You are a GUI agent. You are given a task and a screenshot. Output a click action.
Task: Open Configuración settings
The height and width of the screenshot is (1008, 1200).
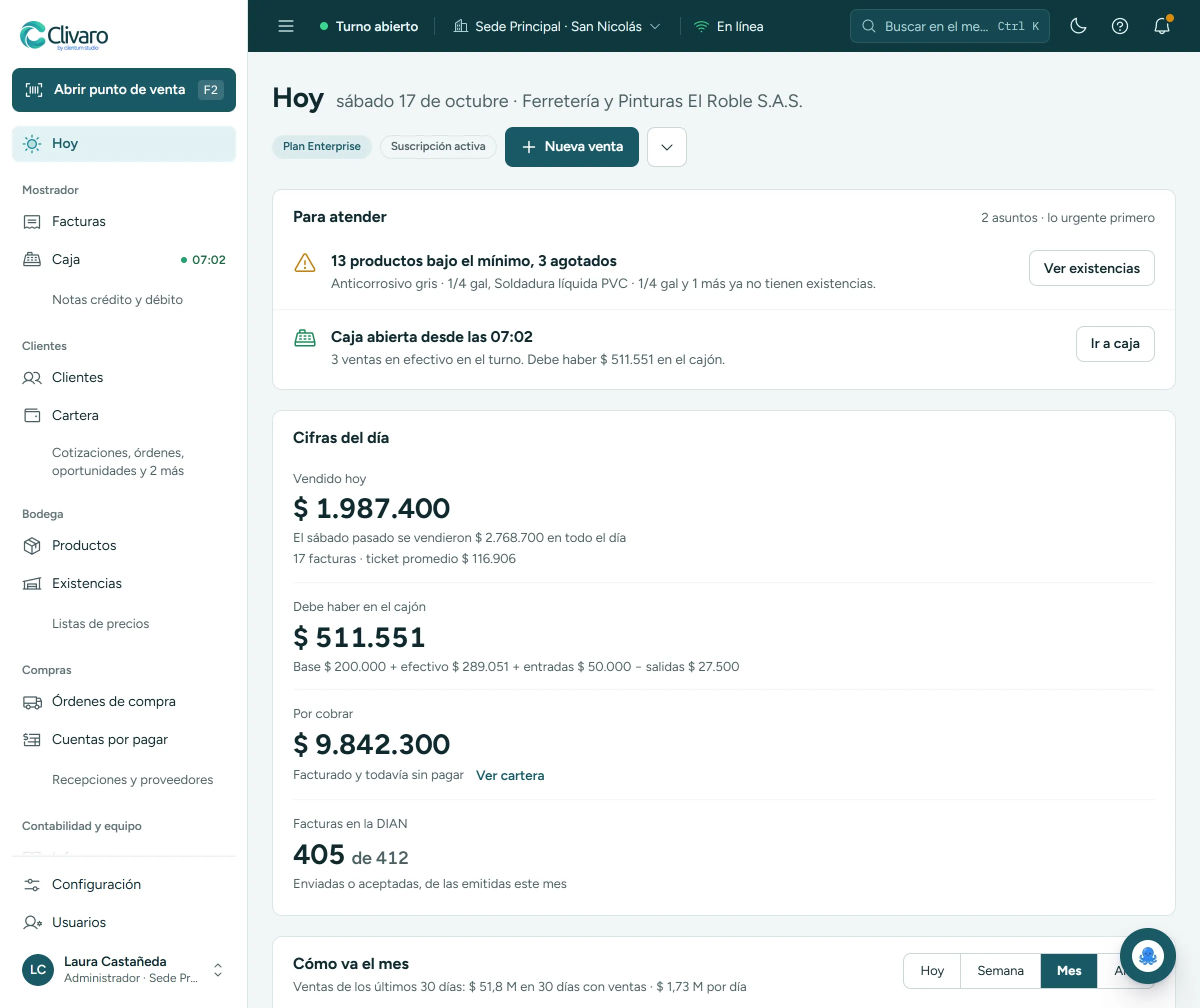tap(124, 884)
